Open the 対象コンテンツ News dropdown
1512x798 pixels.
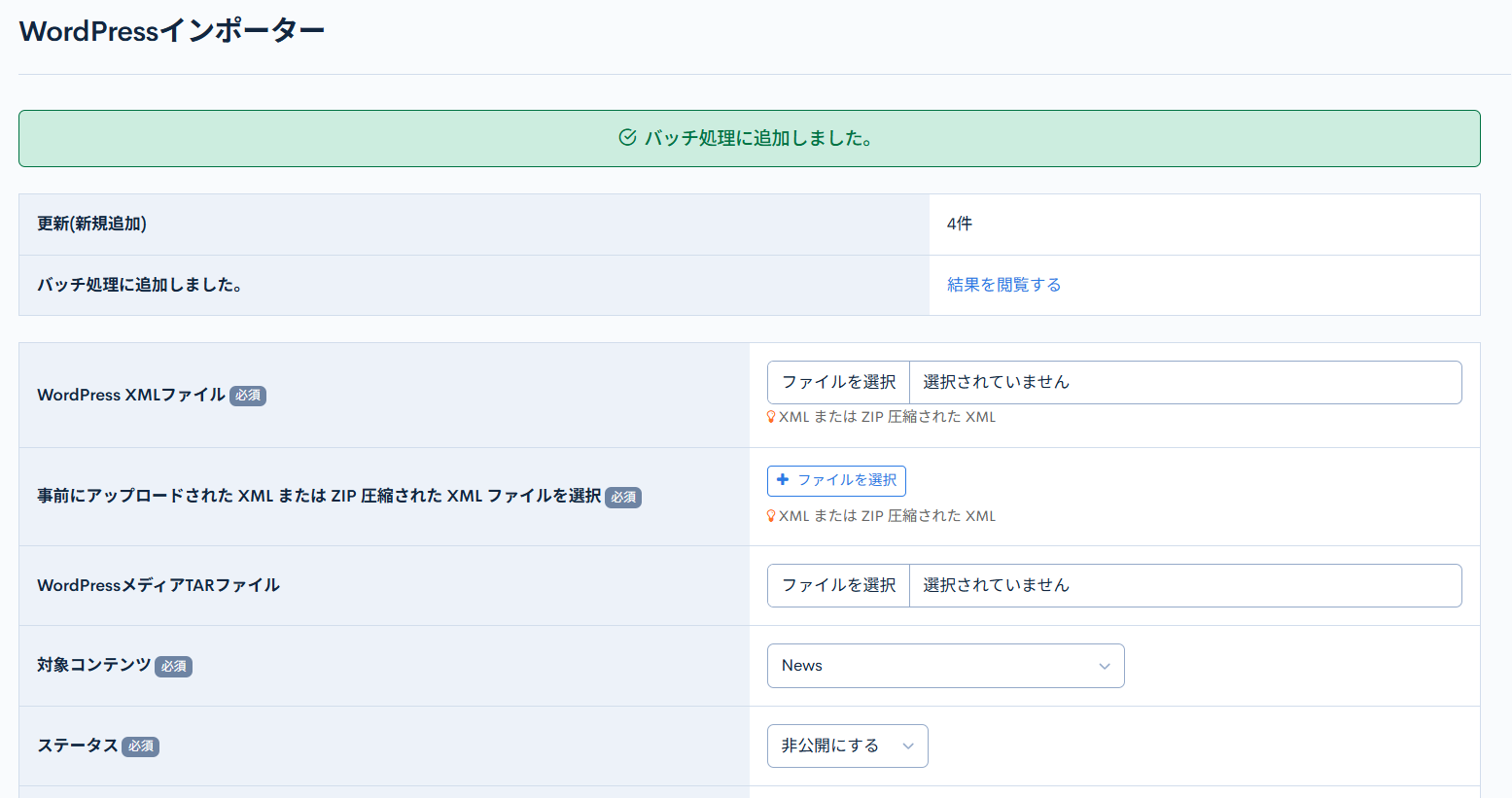pos(945,665)
